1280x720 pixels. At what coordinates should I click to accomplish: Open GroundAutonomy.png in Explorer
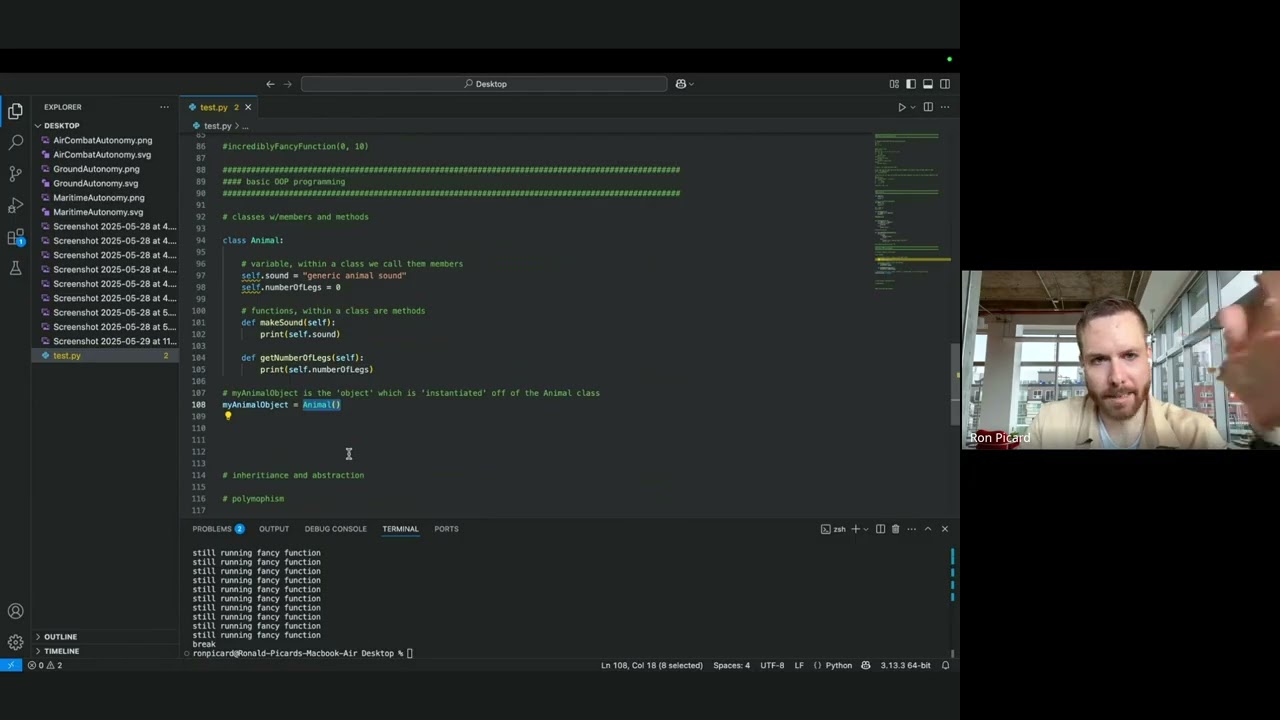(x=96, y=169)
